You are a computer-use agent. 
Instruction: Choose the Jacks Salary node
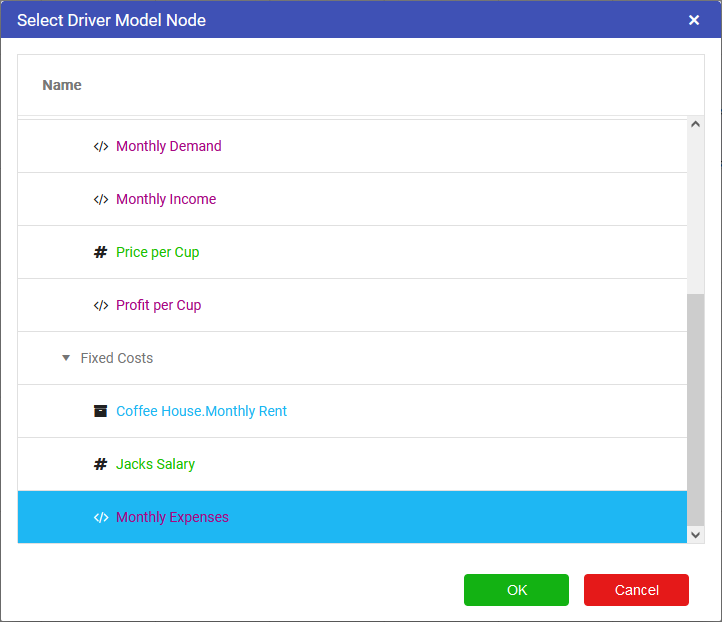[x=155, y=464]
